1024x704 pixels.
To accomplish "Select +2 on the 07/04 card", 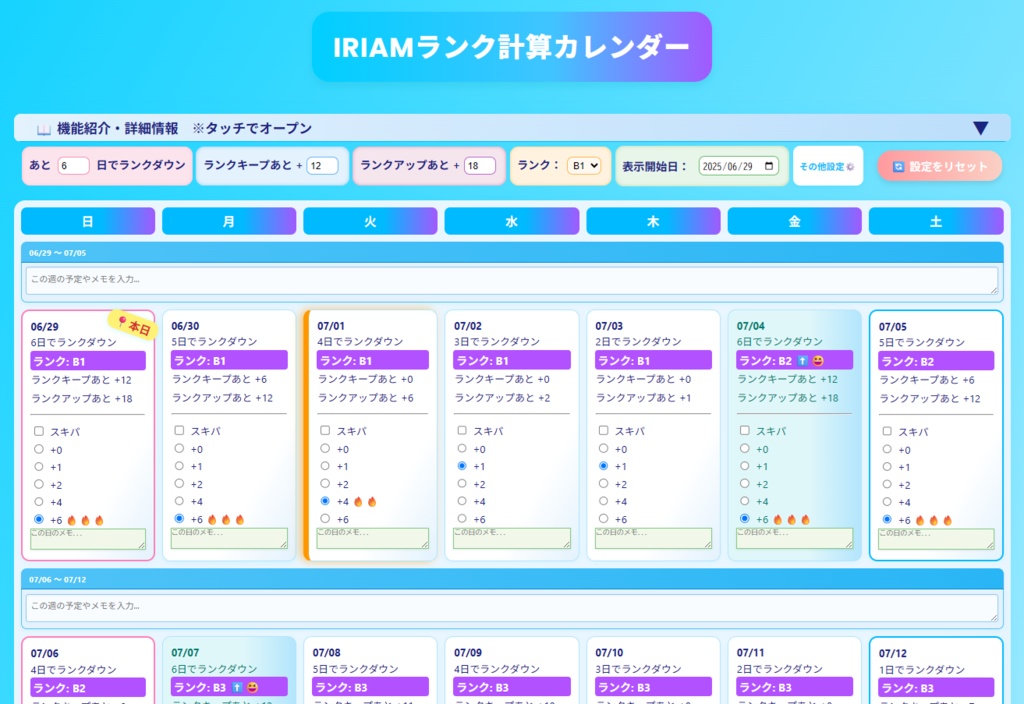I will tap(744, 483).
